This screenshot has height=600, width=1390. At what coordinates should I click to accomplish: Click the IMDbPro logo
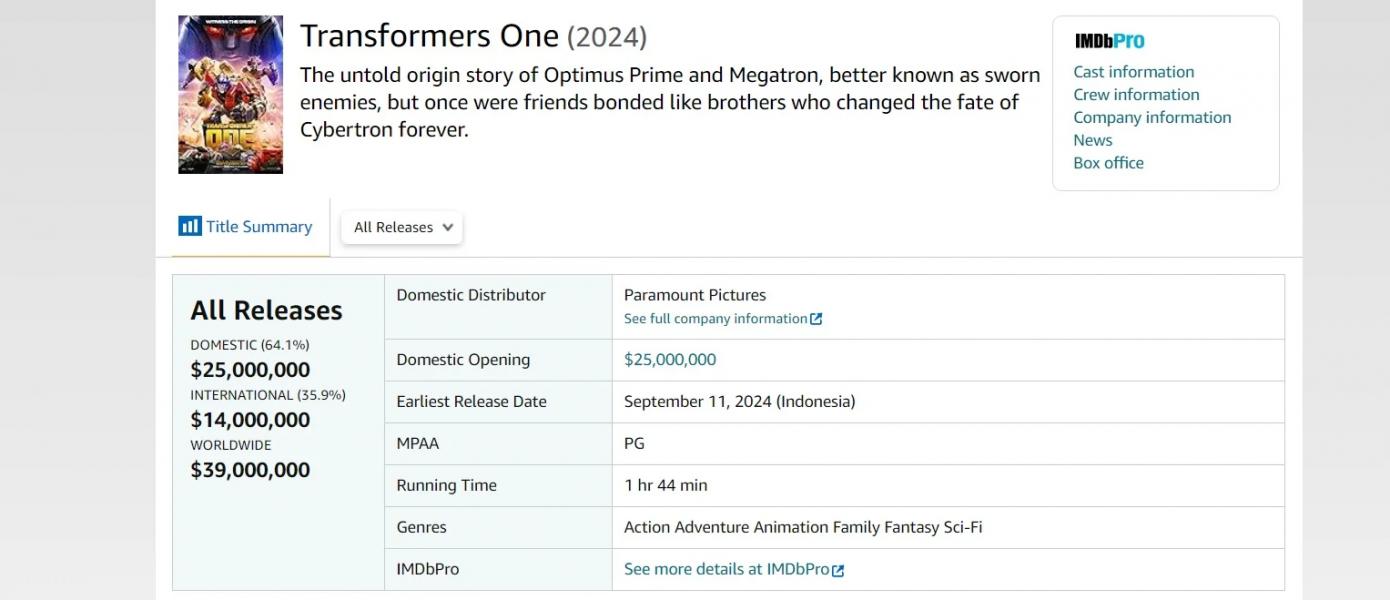(x=1109, y=41)
